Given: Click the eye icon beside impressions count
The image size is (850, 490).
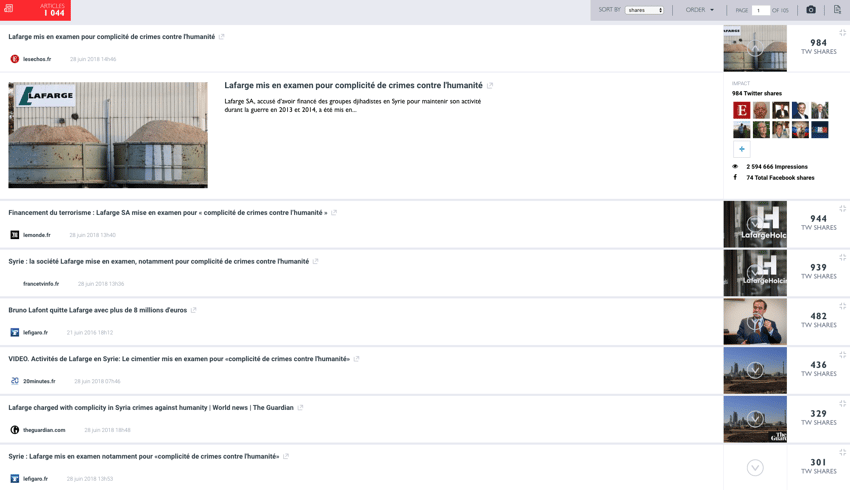Looking at the screenshot, I should click(735, 167).
